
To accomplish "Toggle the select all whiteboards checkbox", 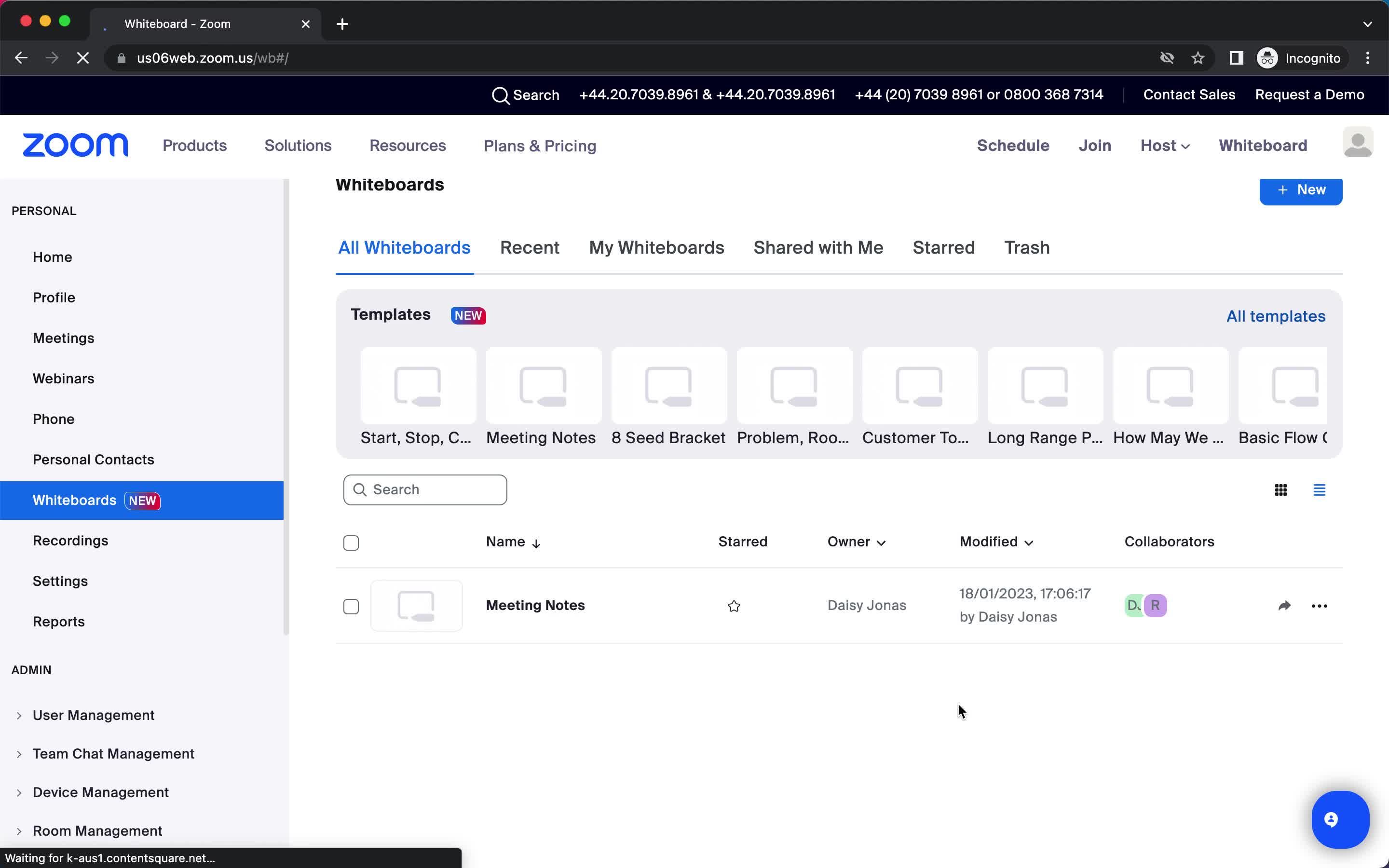I will 351,541.
